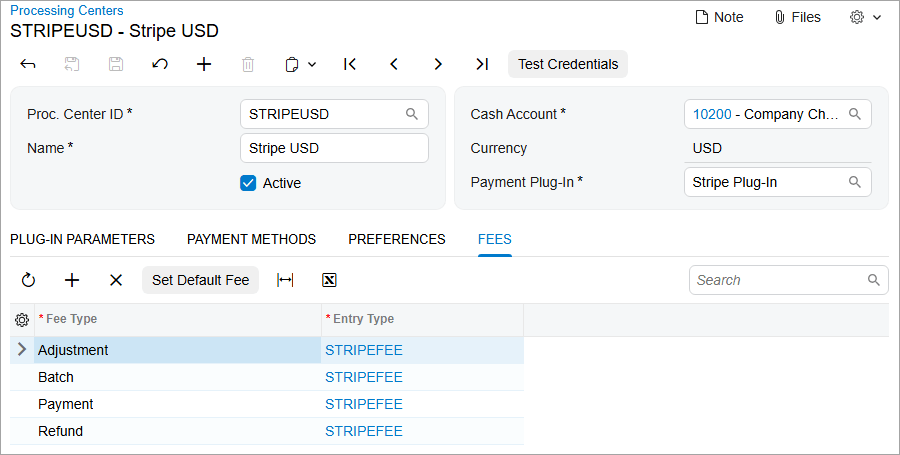Click the Delete trash icon
Viewport: 900px width, 455px height.
(248, 64)
